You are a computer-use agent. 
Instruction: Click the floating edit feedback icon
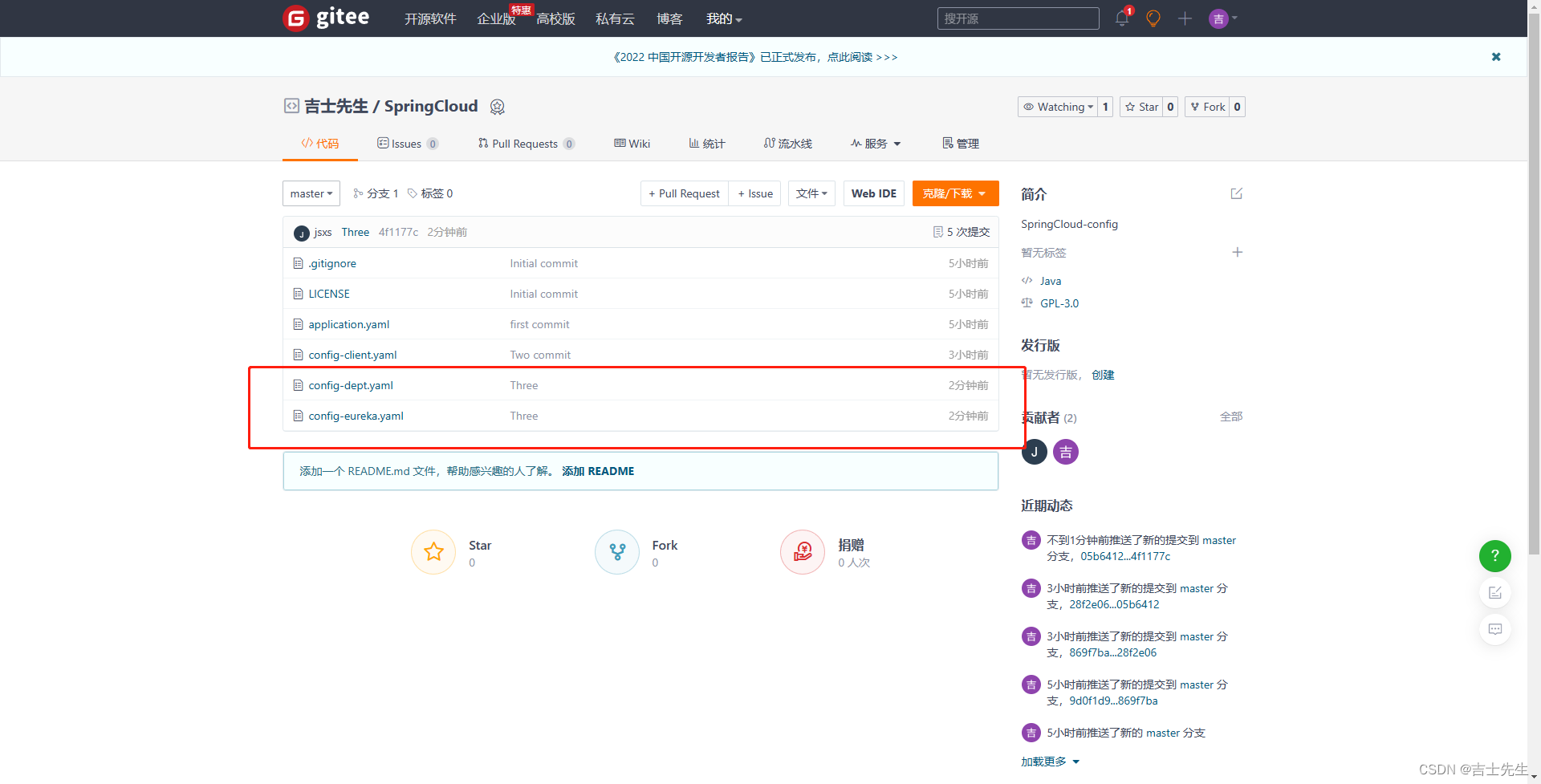pos(1494,592)
